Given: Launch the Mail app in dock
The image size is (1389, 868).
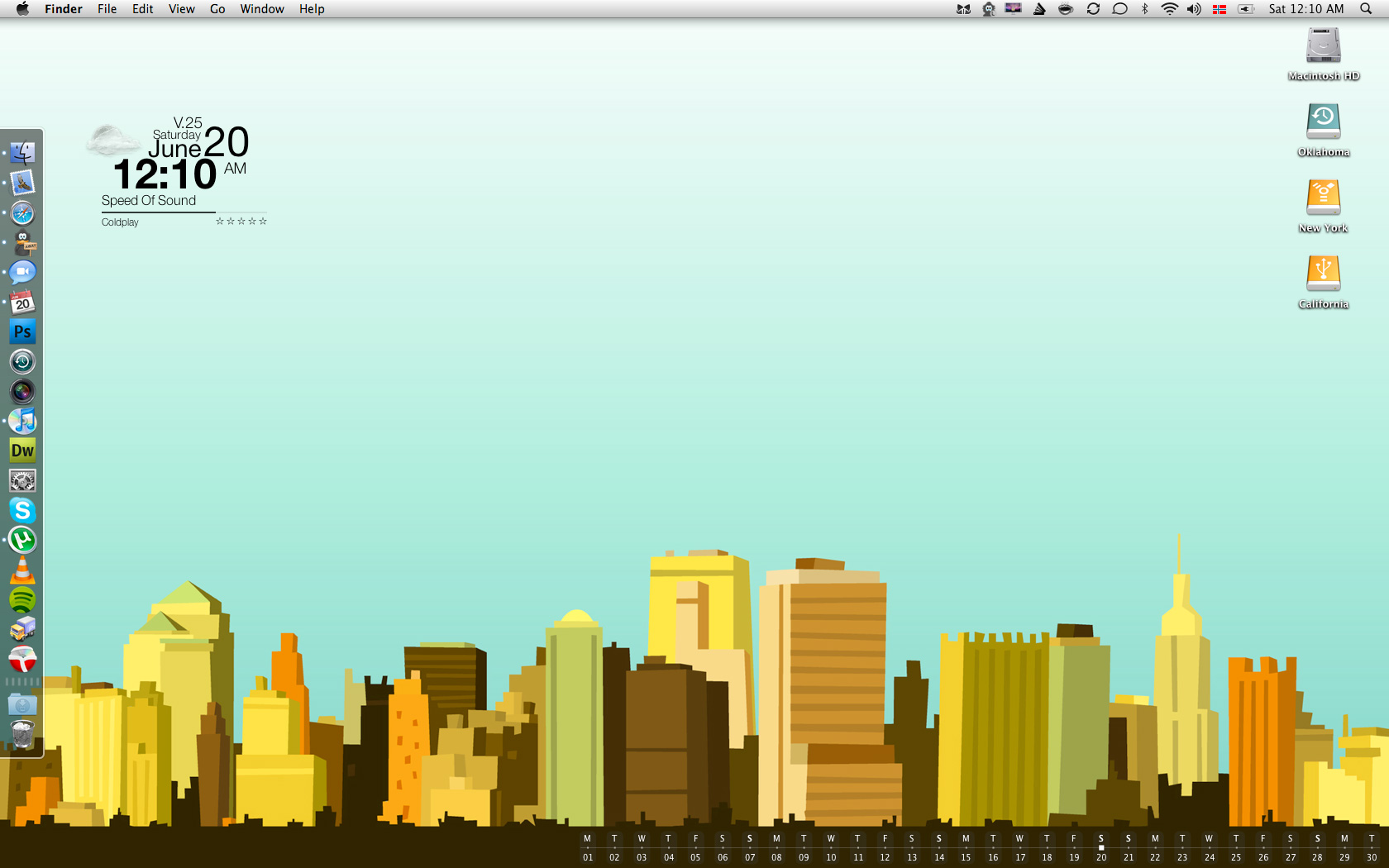Looking at the screenshot, I should click(x=22, y=183).
